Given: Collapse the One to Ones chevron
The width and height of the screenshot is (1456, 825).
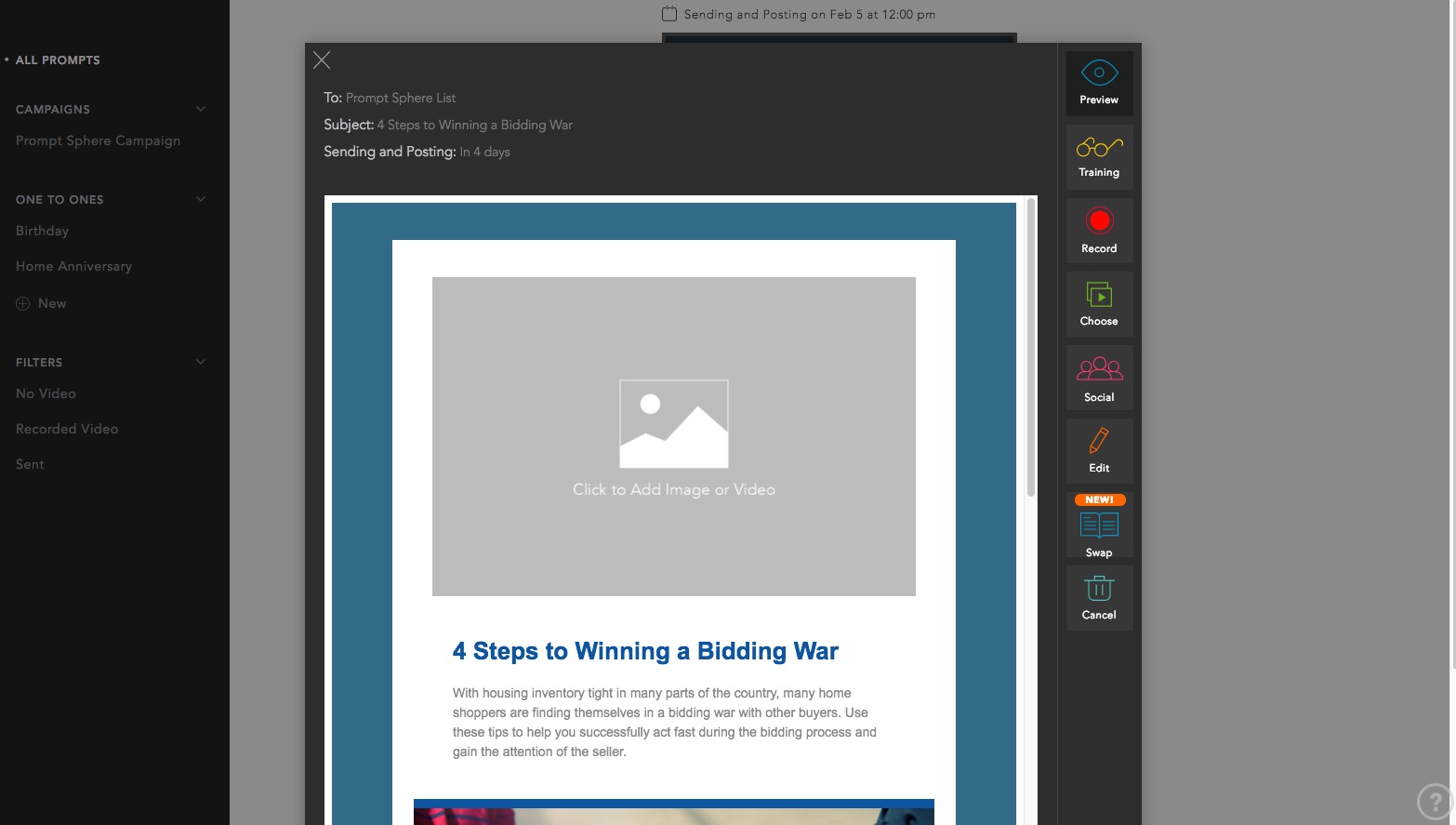Looking at the screenshot, I should tap(201, 199).
